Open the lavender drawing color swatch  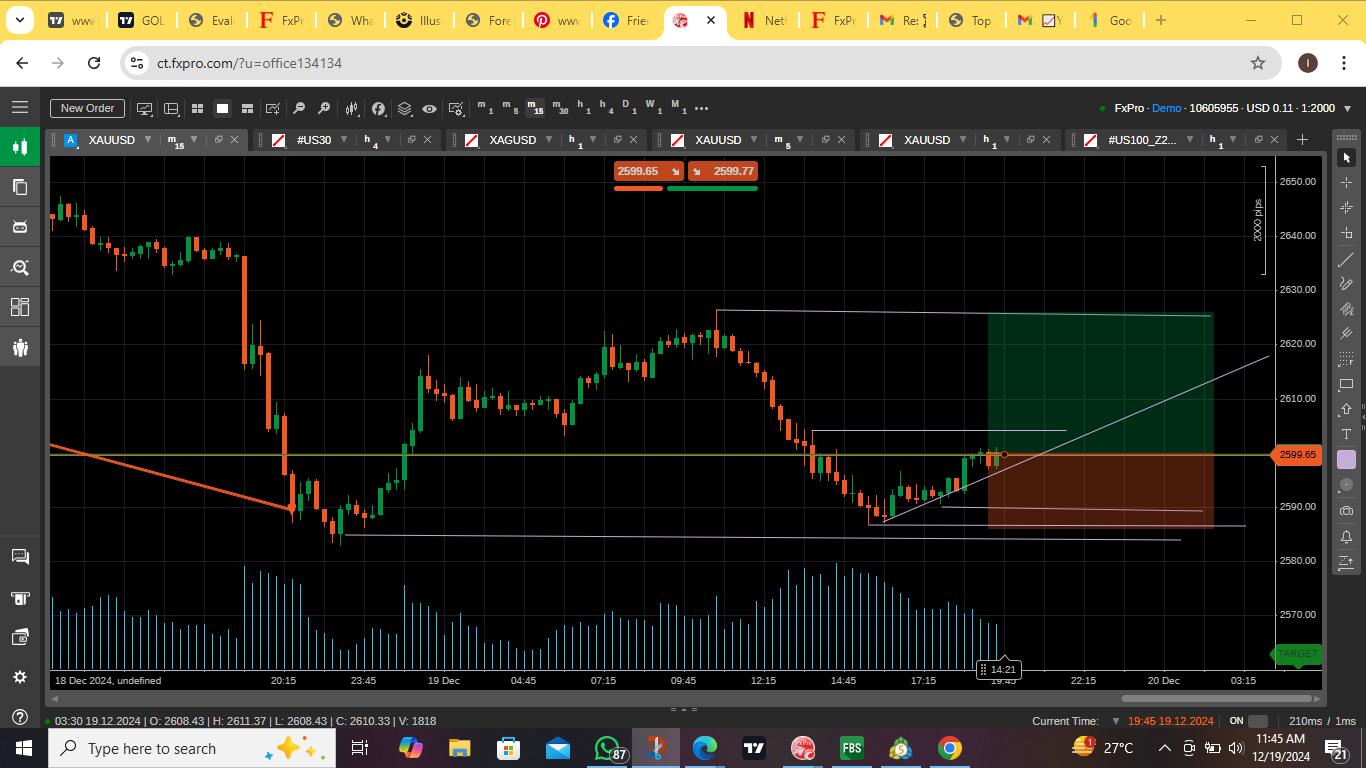(x=1346, y=459)
